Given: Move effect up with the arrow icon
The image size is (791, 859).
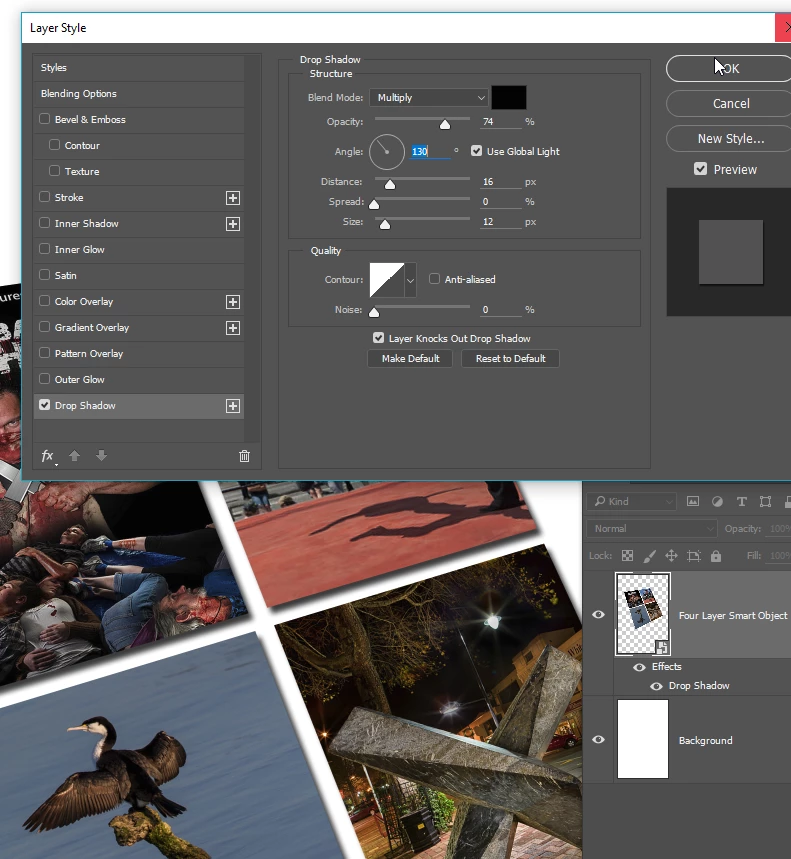Looking at the screenshot, I should pyautogui.click(x=74, y=455).
